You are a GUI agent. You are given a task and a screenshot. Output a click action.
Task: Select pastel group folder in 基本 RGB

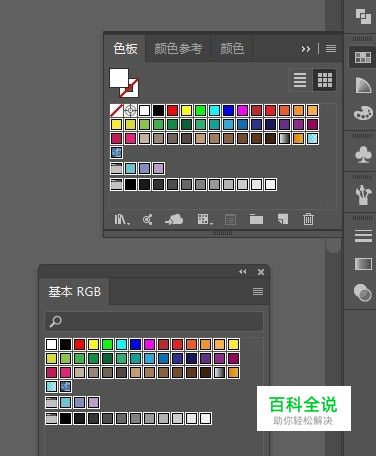click(51, 402)
